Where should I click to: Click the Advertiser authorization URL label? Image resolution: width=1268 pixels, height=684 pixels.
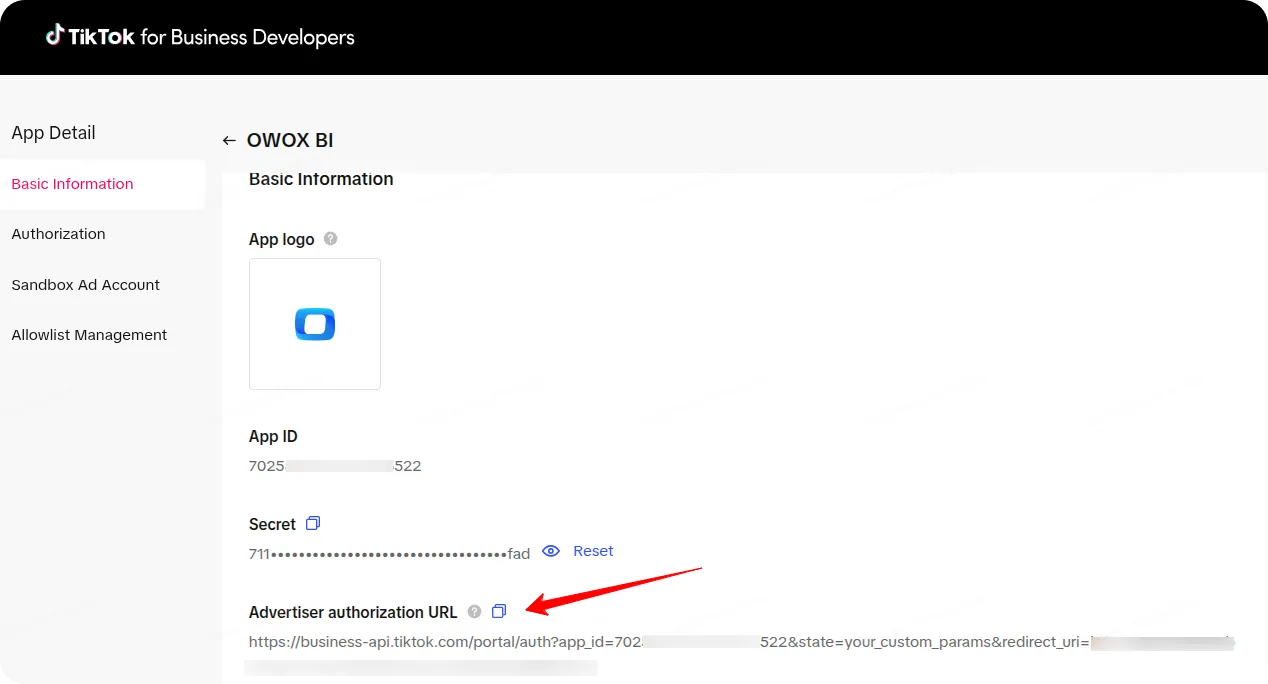coord(353,612)
